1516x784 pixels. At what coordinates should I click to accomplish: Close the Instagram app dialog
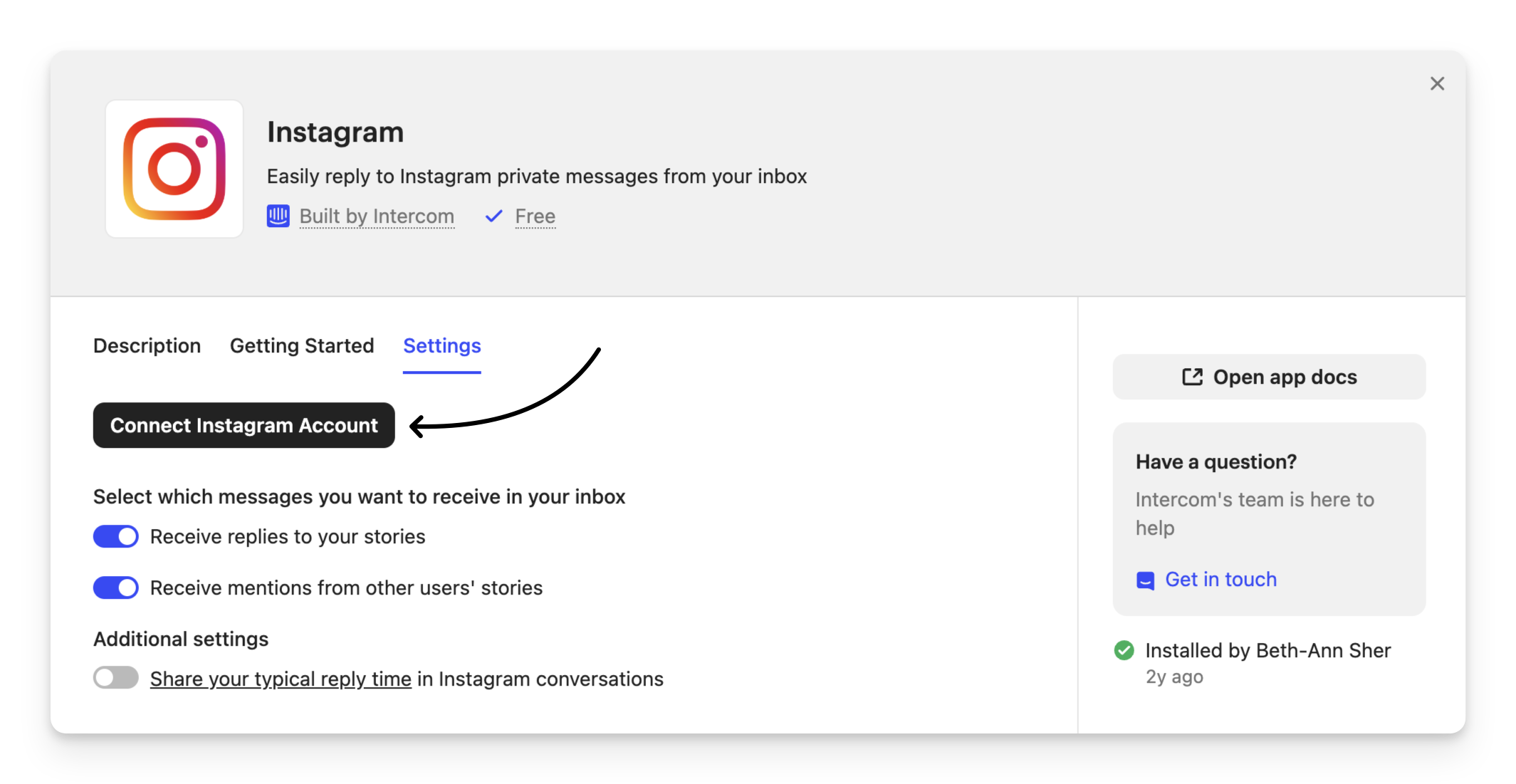pos(1437,84)
